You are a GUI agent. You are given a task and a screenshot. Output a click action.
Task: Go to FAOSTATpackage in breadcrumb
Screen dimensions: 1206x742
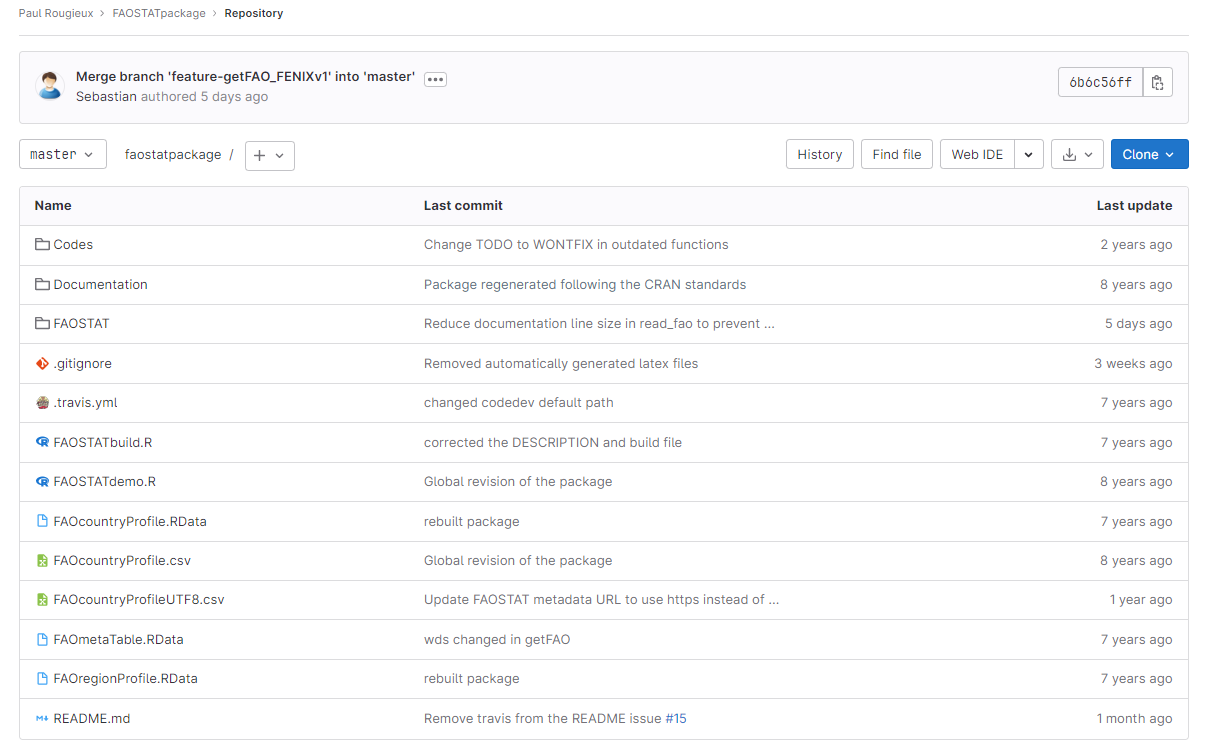(159, 14)
